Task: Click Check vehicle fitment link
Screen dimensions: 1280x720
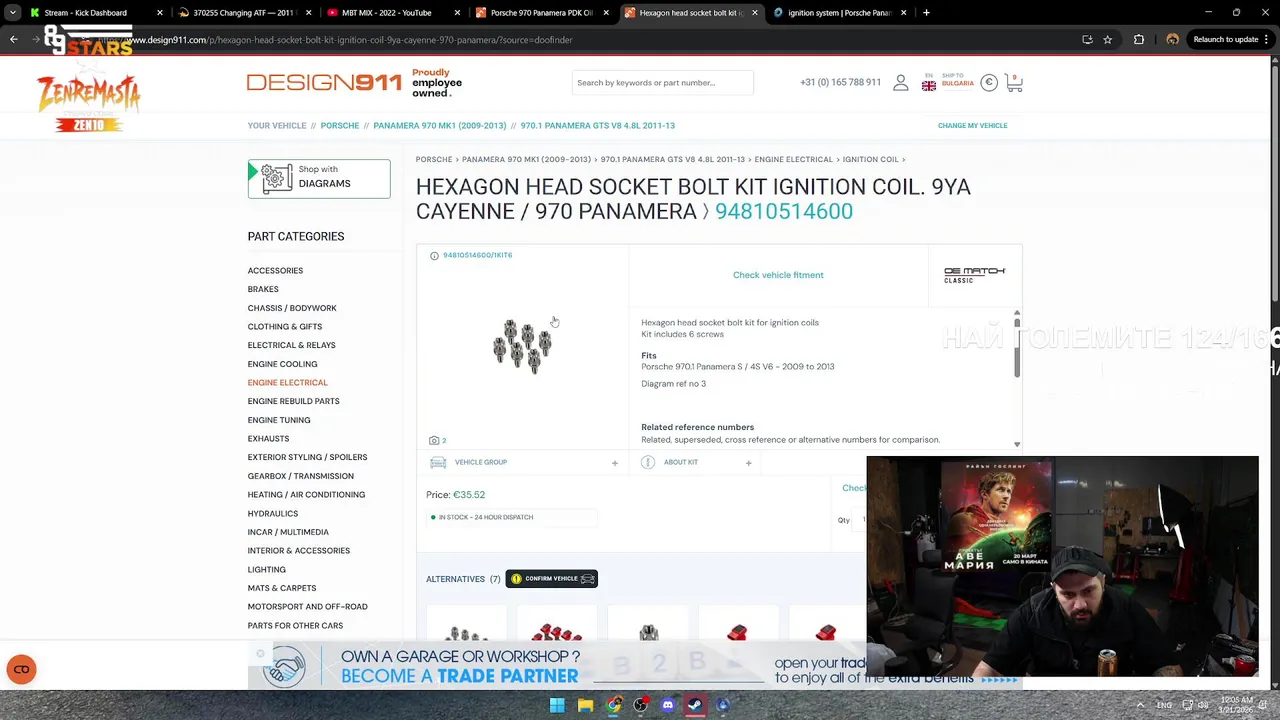Action: pyautogui.click(x=778, y=275)
